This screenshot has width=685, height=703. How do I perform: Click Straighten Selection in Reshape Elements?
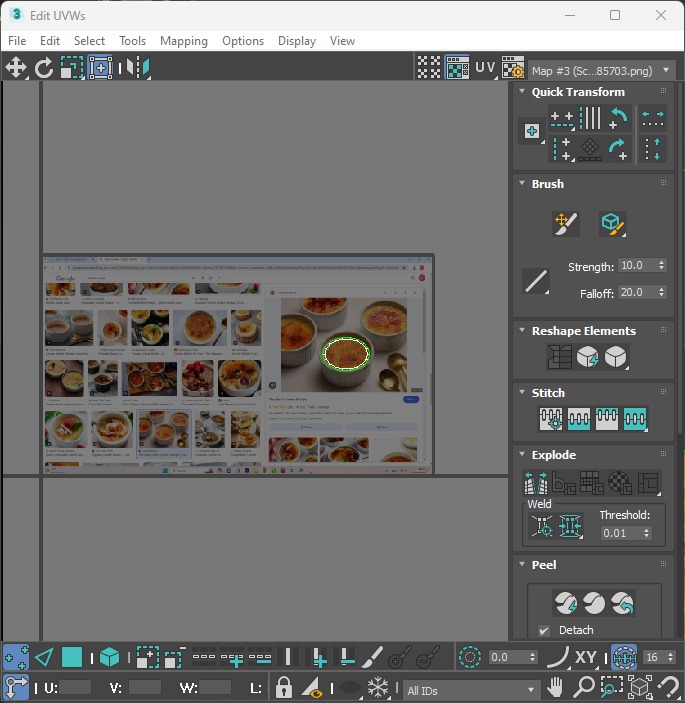click(559, 357)
